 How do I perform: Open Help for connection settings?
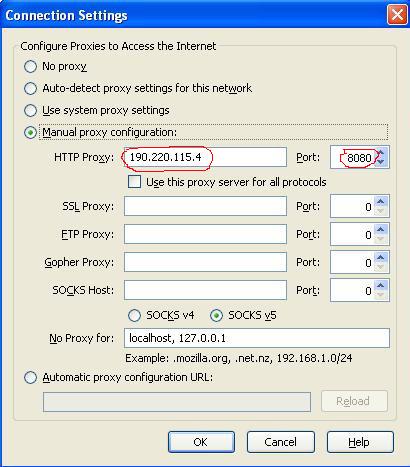360,442
